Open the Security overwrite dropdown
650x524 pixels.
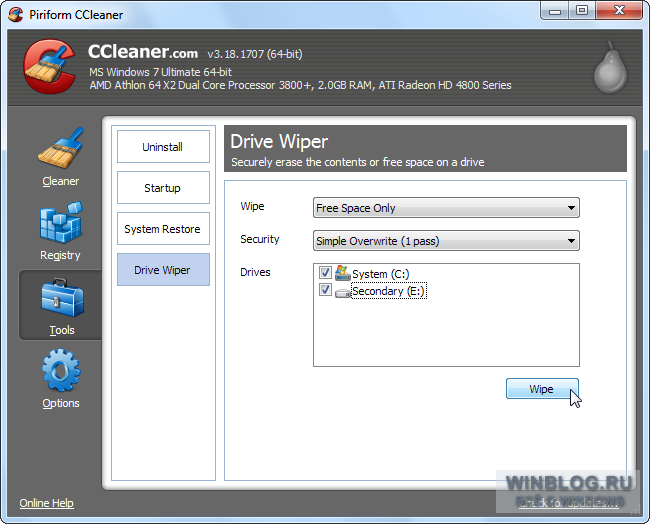(446, 241)
